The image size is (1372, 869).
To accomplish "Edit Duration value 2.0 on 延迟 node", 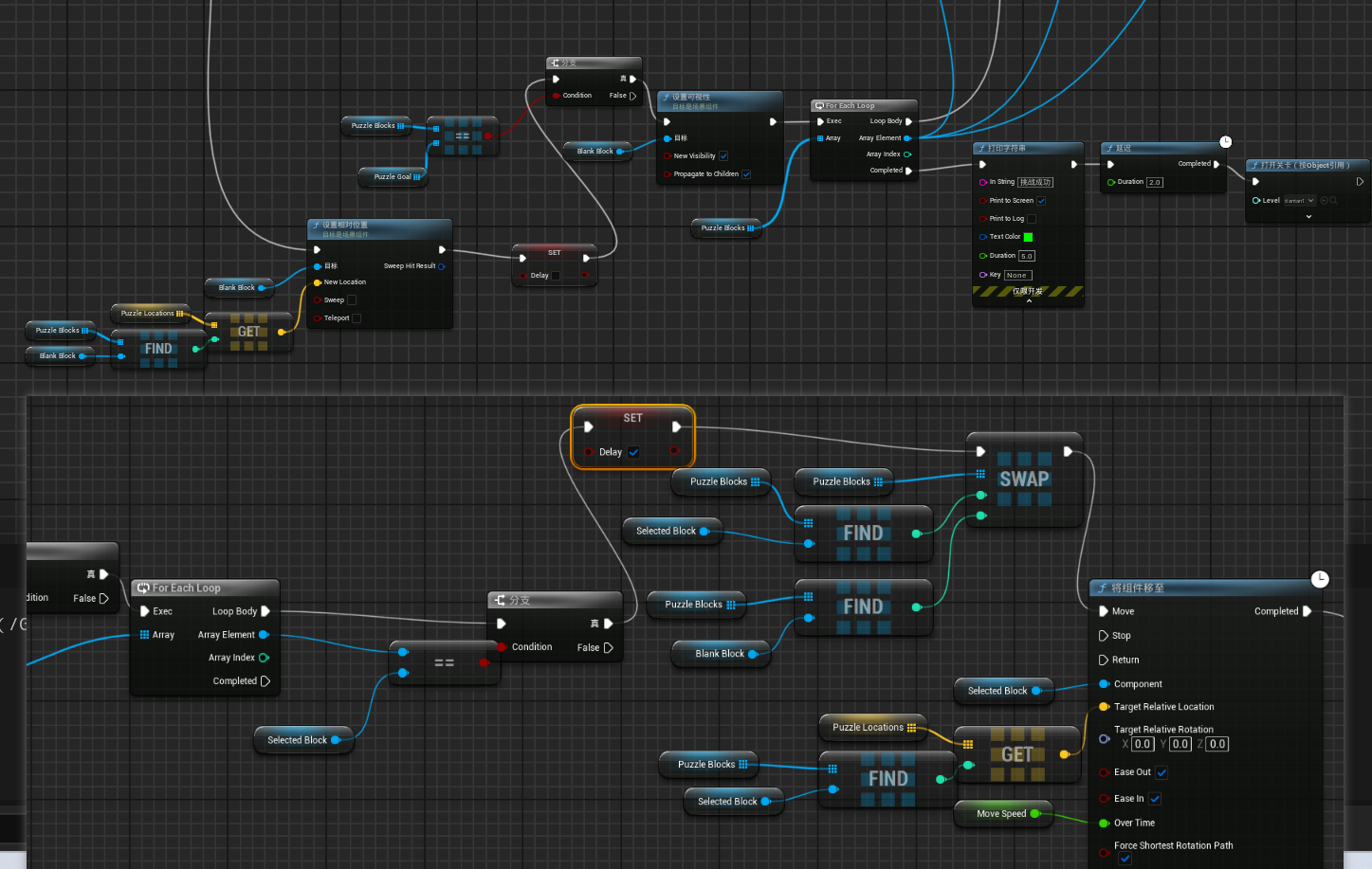I will (x=1155, y=182).
